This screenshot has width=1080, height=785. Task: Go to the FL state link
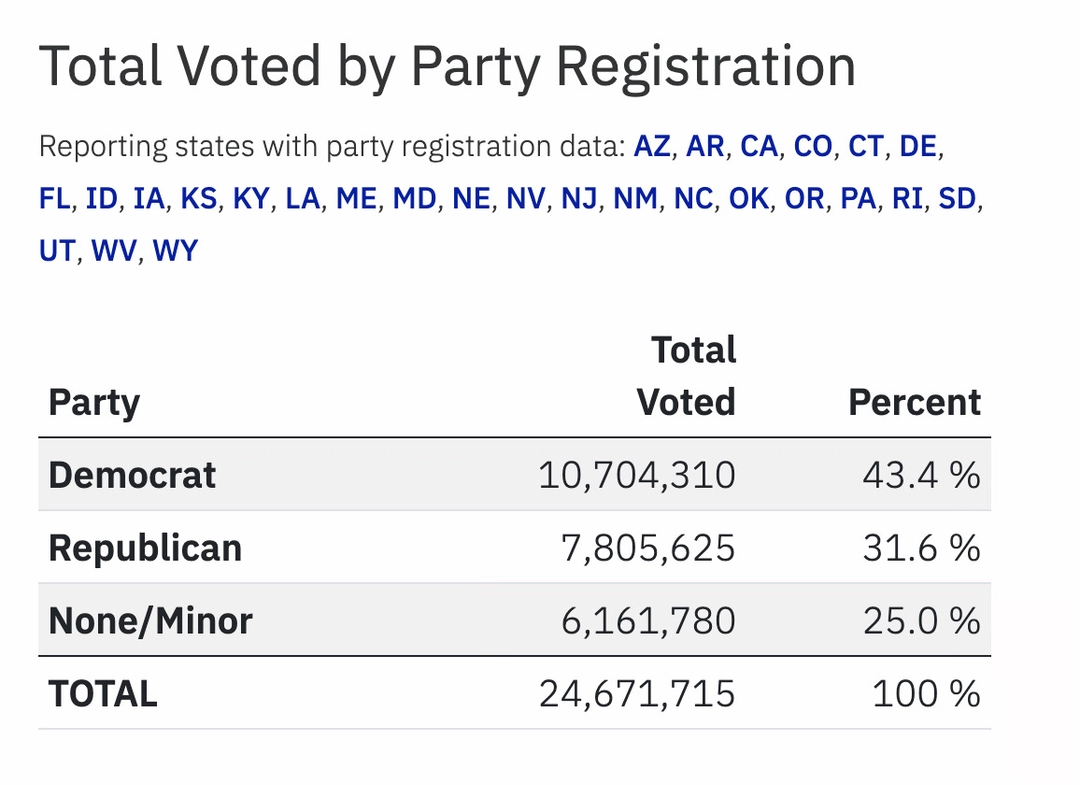[x=54, y=198]
